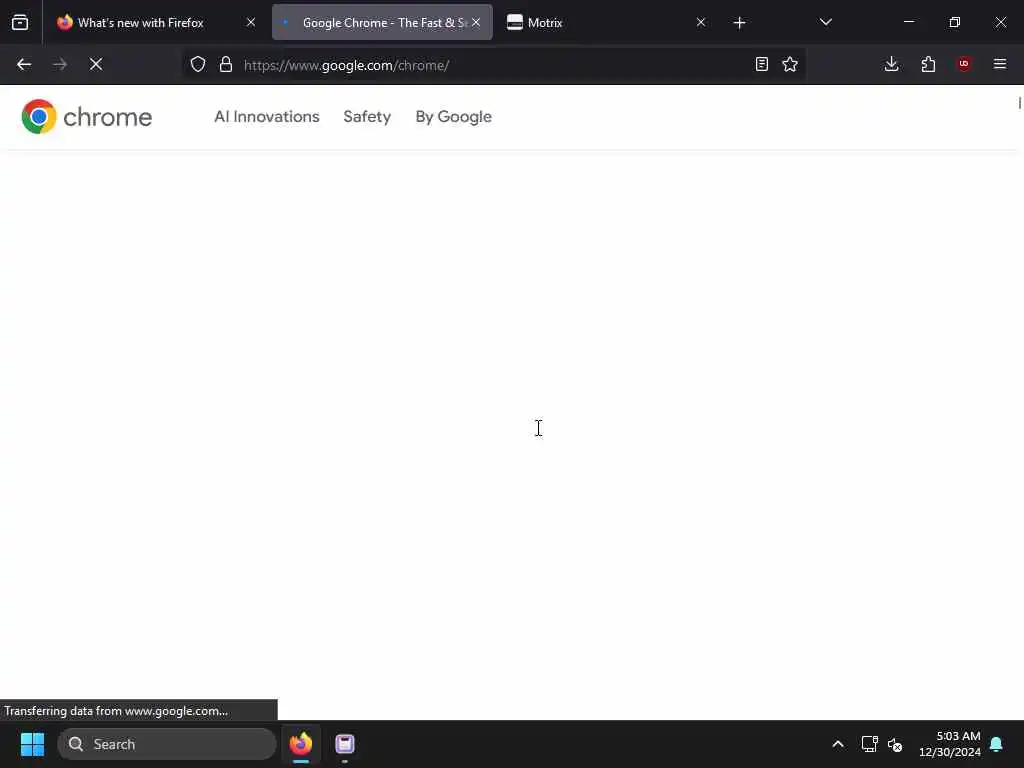Minimize the Firefox window
This screenshot has height=768, width=1024.
(x=908, y=22)
